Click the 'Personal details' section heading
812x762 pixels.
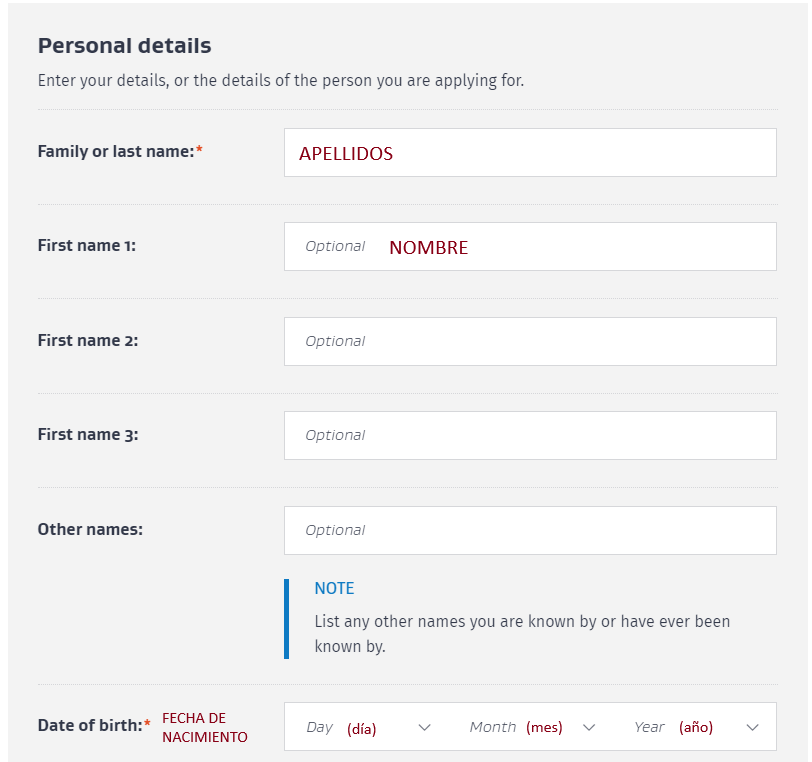pos(124,46)
